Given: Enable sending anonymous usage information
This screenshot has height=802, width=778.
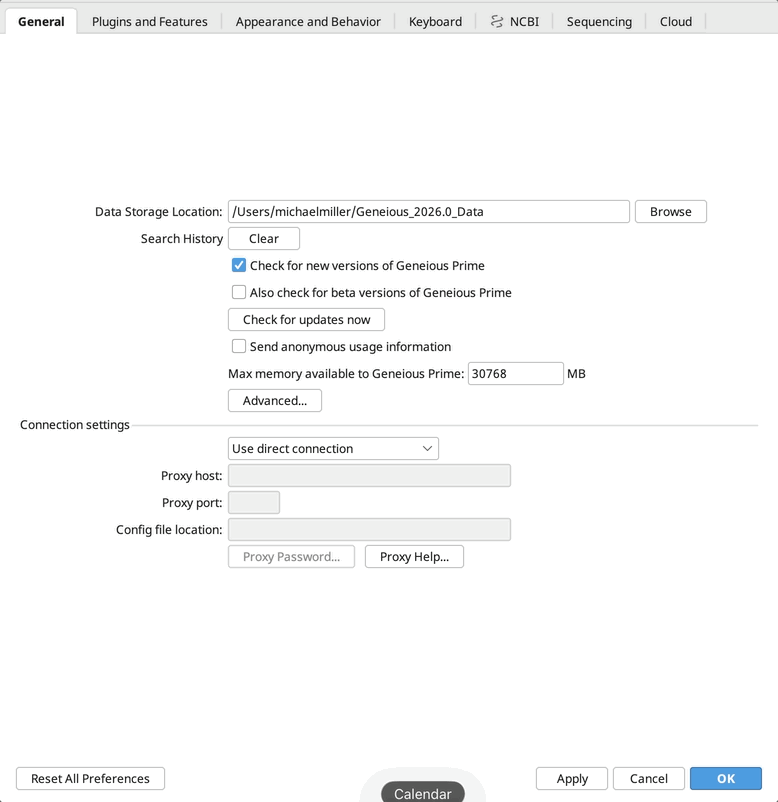Looking at the screenshot, I should (x=239, y=346).
